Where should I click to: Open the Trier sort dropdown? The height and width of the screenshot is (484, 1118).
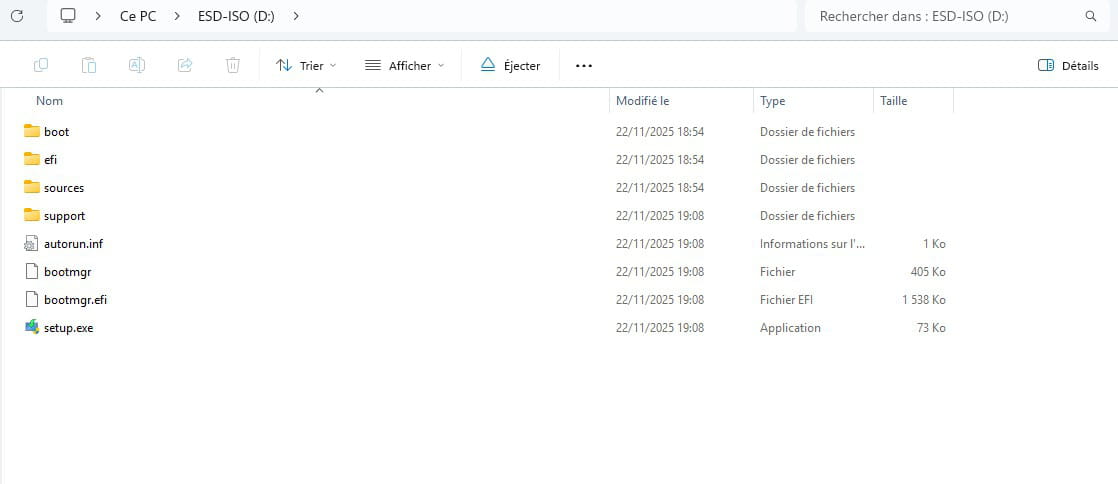(306, 66)
